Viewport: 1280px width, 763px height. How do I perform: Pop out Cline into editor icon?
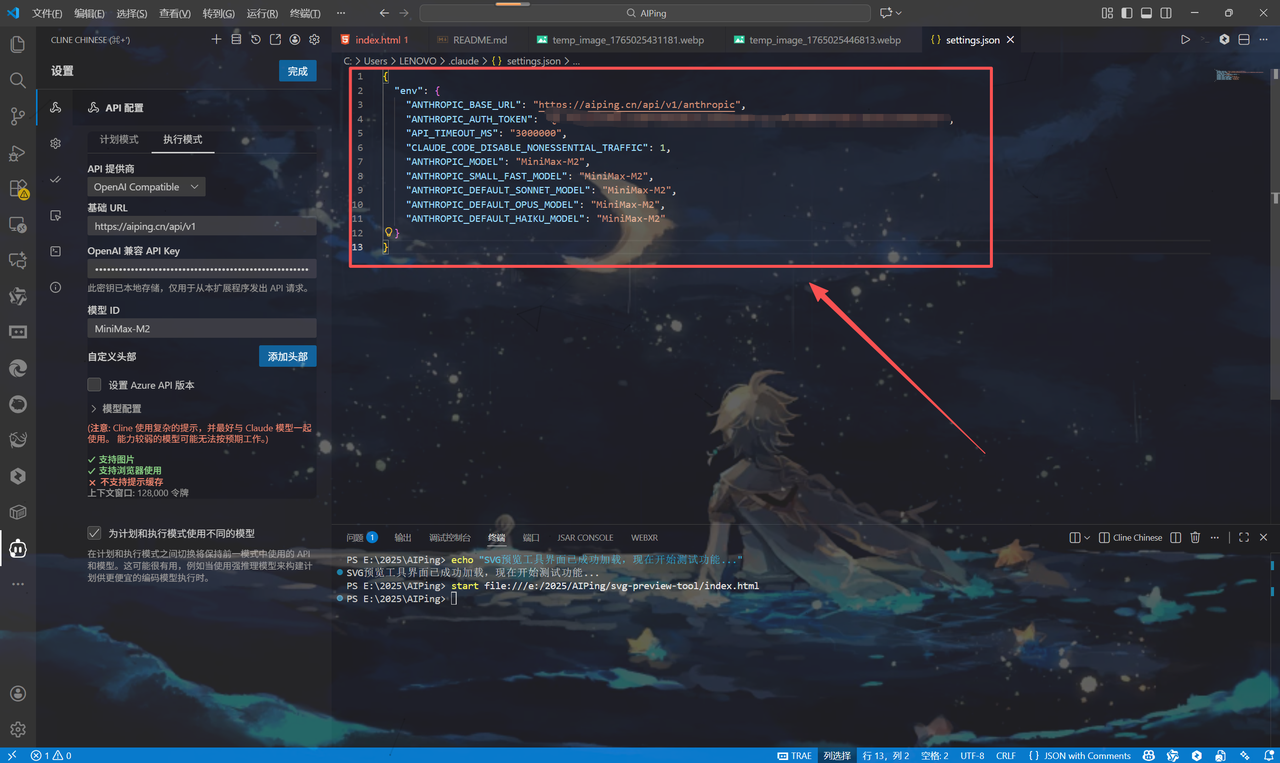[x=275, y=40]
